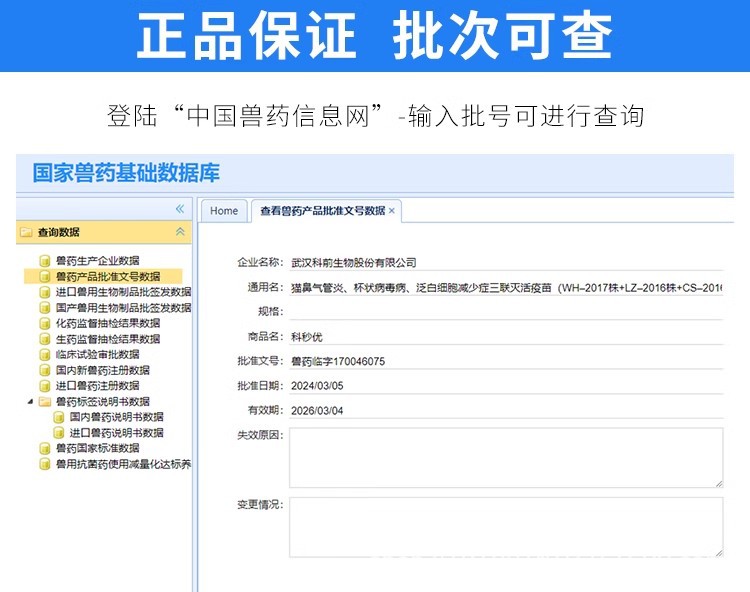Click the 变更情况 text area corner grip
The height and width of the screenshot is (592, 750).
pos(719,553)
